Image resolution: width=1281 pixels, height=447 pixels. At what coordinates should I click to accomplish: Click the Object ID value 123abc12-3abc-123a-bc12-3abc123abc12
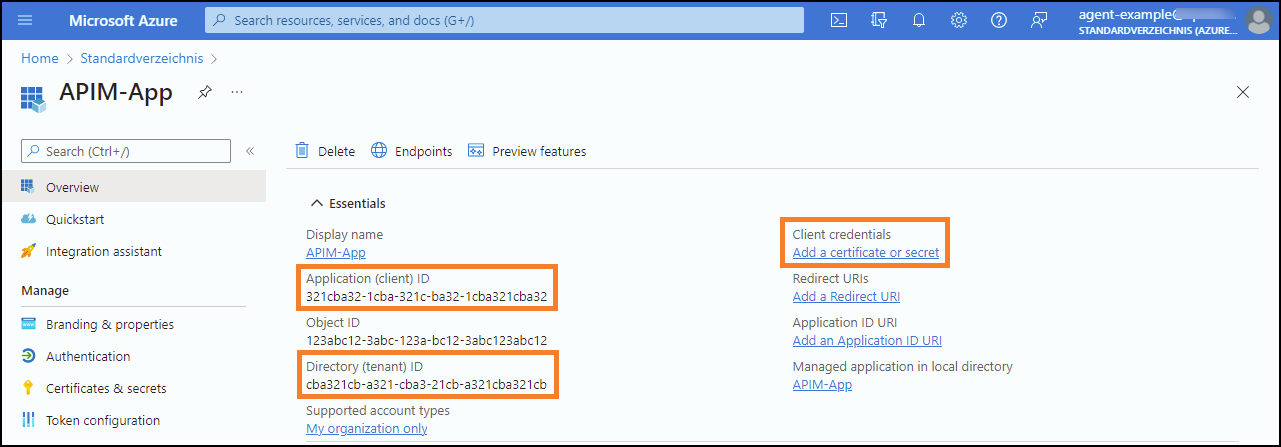click(426, 340)
